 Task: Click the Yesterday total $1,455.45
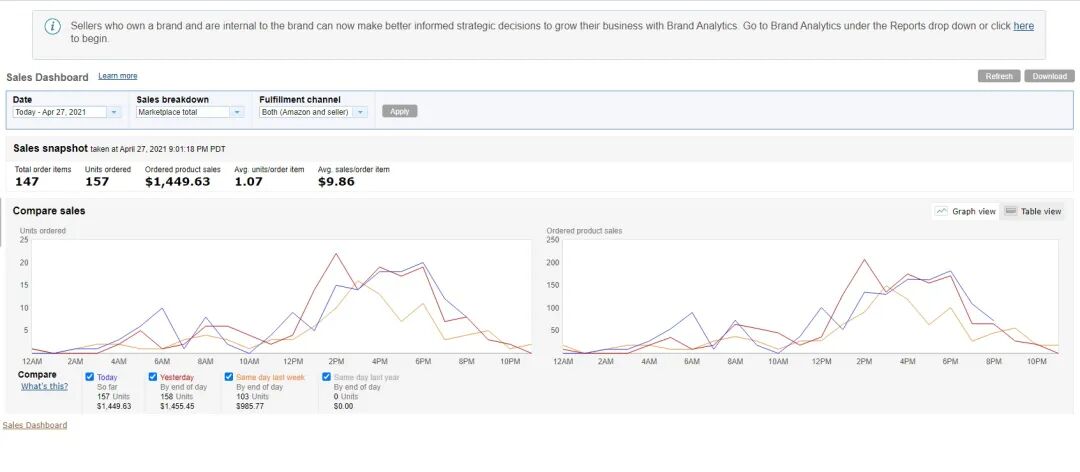tap(177, 407)
